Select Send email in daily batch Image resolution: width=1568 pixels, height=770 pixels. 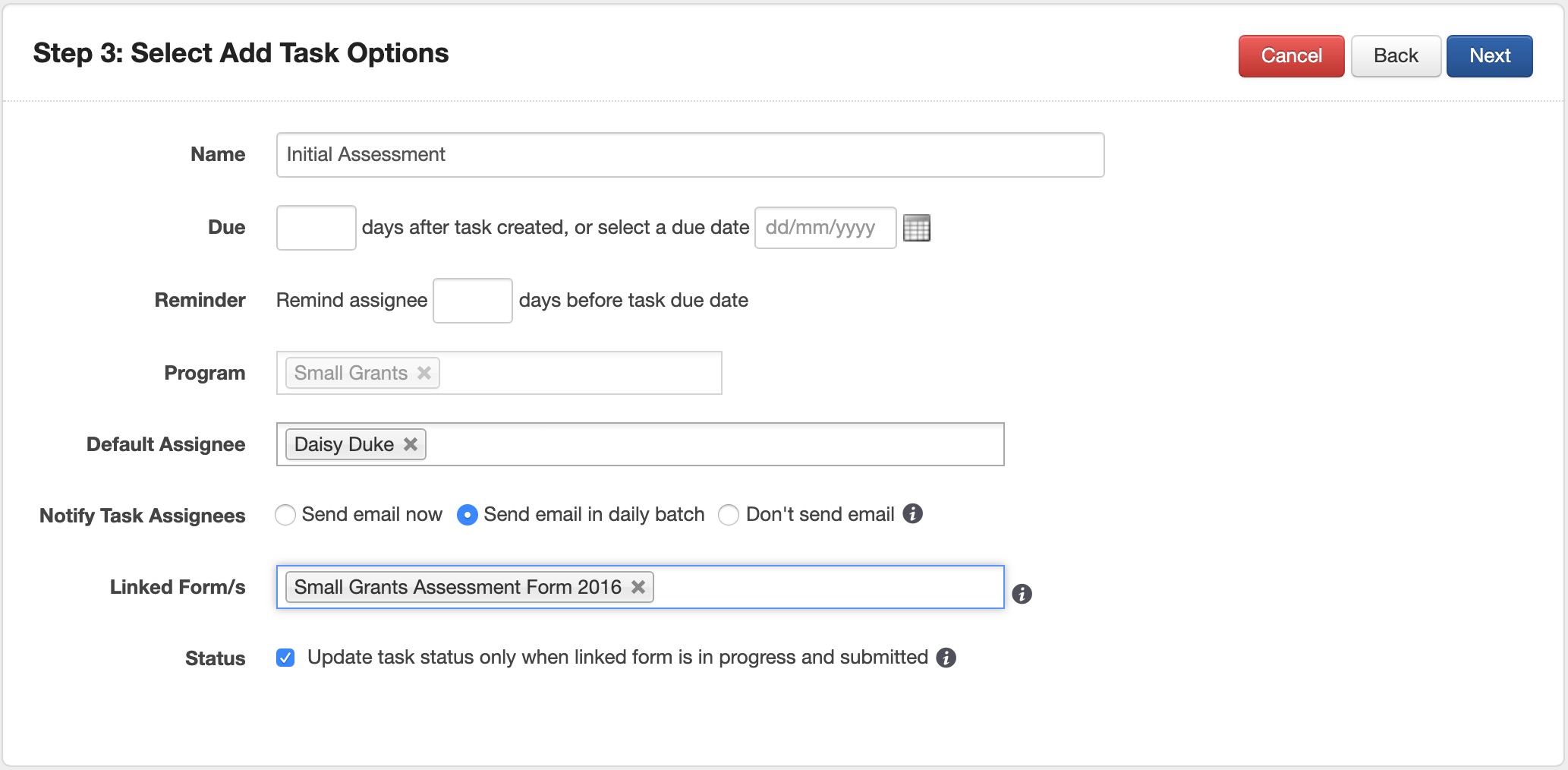click(468, 515)
